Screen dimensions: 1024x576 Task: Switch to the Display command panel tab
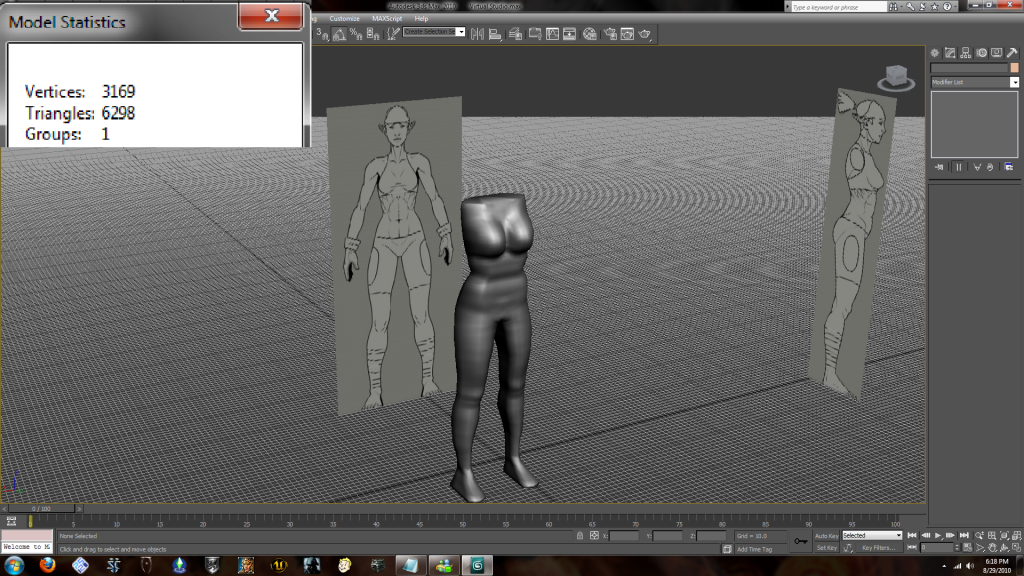pyautogui.click(x=997, y=53)
